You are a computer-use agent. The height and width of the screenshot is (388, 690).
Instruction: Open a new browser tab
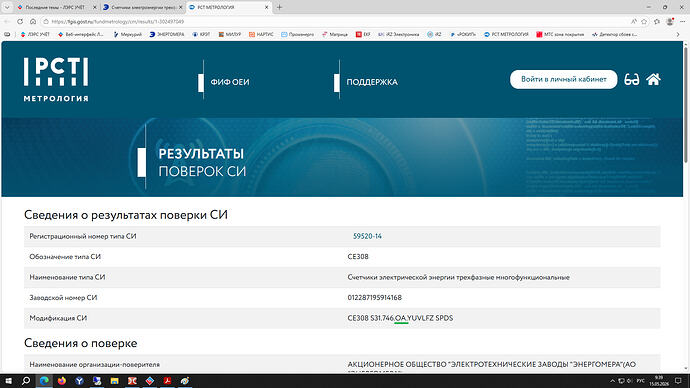[x=279, y=7]
